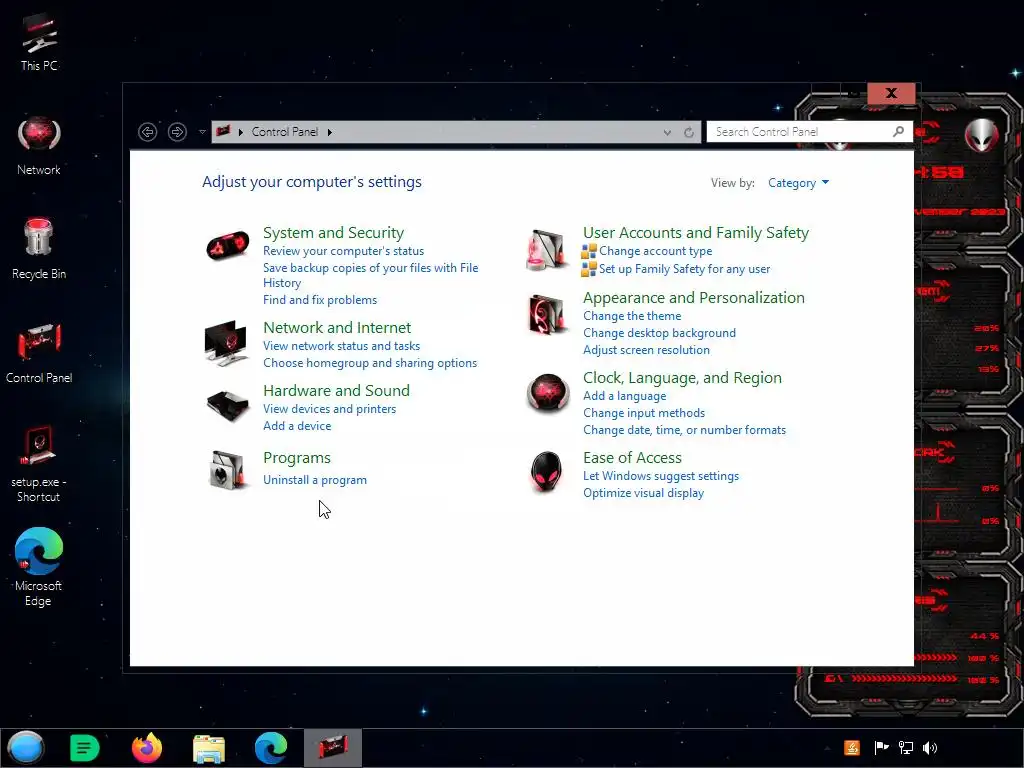Click Uninstall a program link
1024x768 pixels.
[315, 480]
